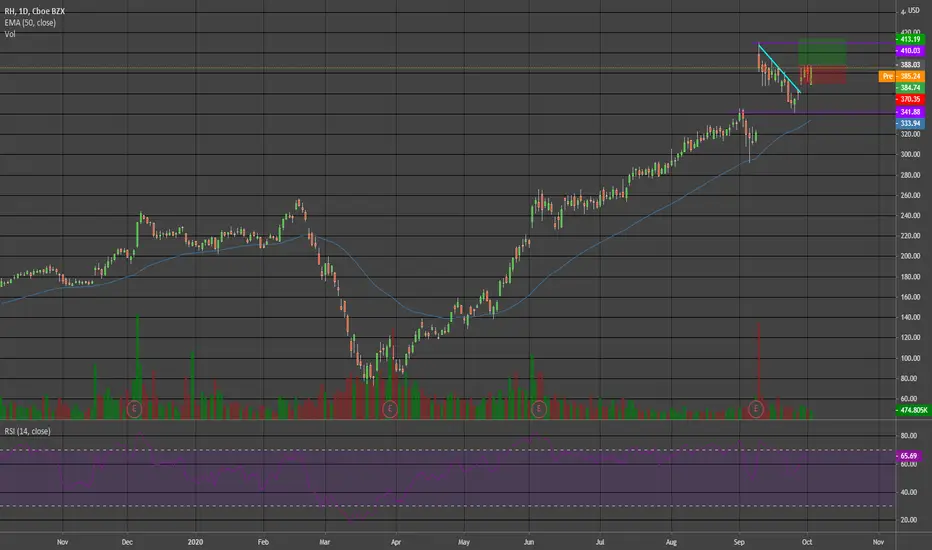
Task: Open the earnings marker before April
Action: [x=389, y=409]
